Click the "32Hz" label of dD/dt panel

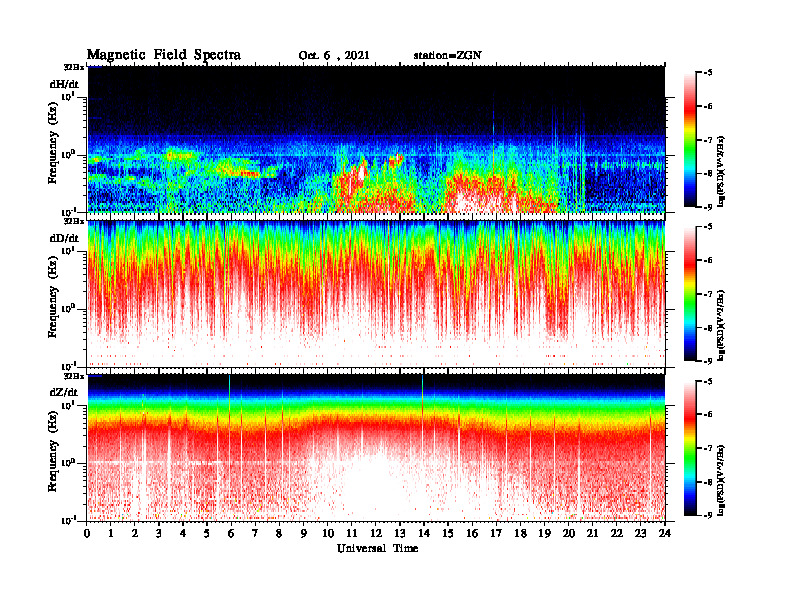click(74, 221)
